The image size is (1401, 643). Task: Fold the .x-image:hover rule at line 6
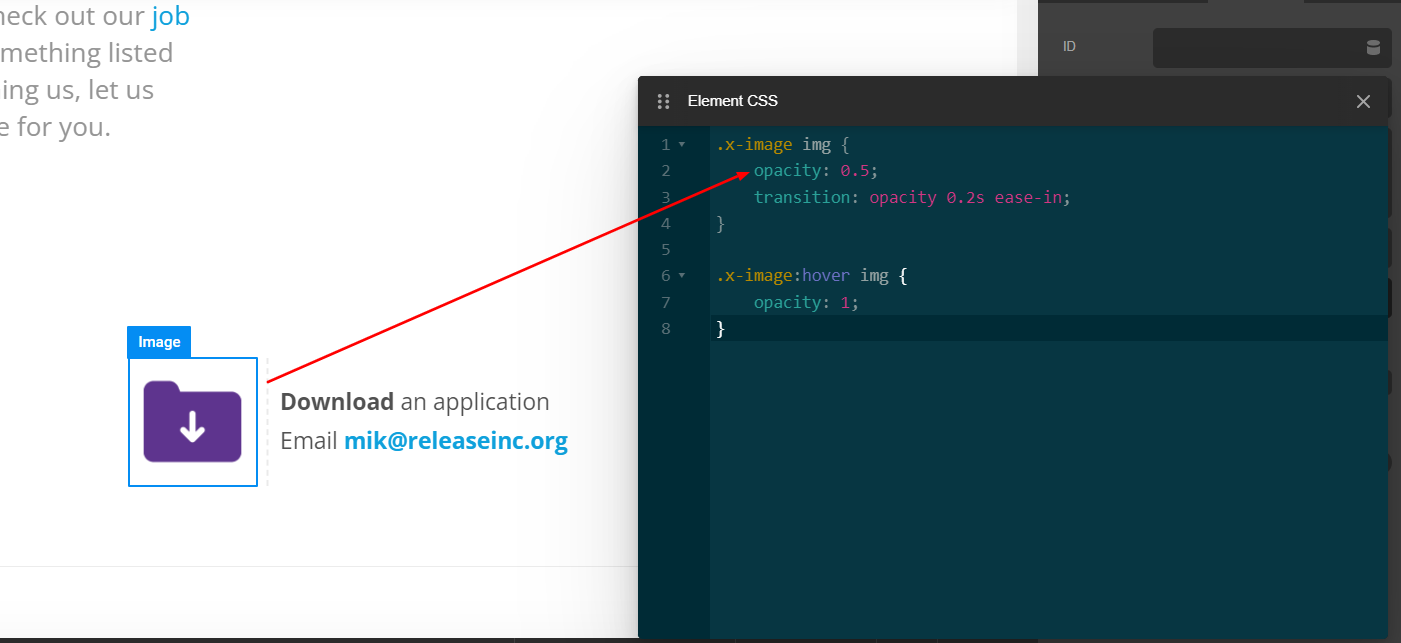coord(682,276)
